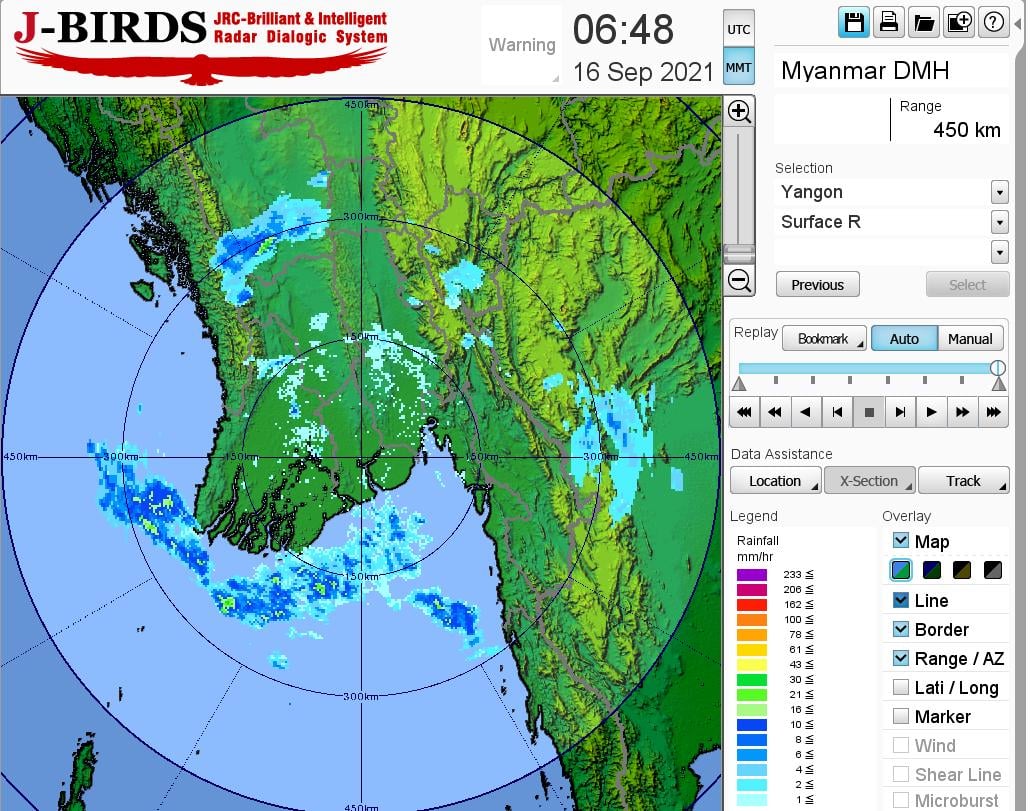This screenshot has height=811, width=1030.
Task: Open the Bookmark replay dropdown
Action: 824,339
